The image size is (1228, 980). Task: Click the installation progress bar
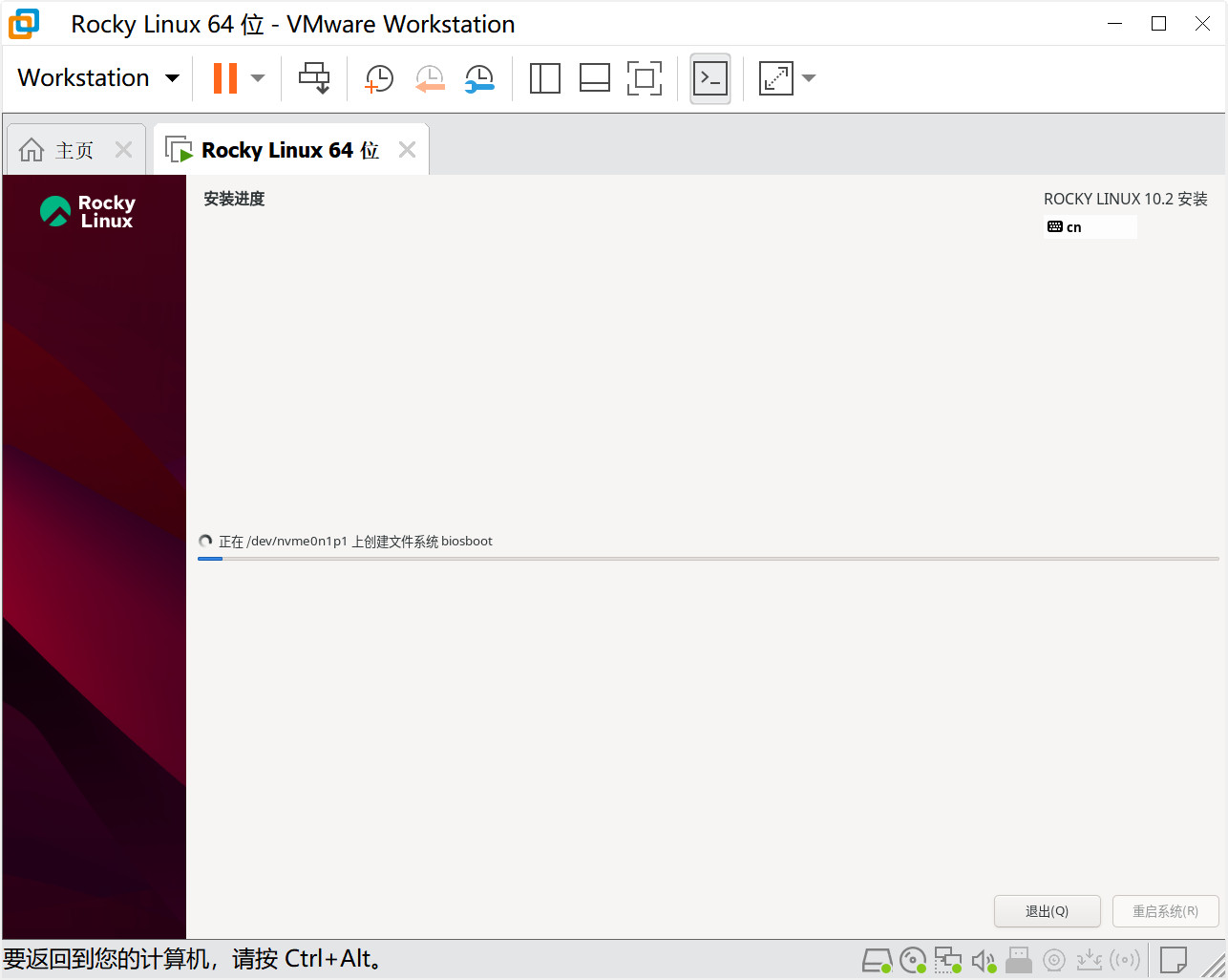click(709, 559)
